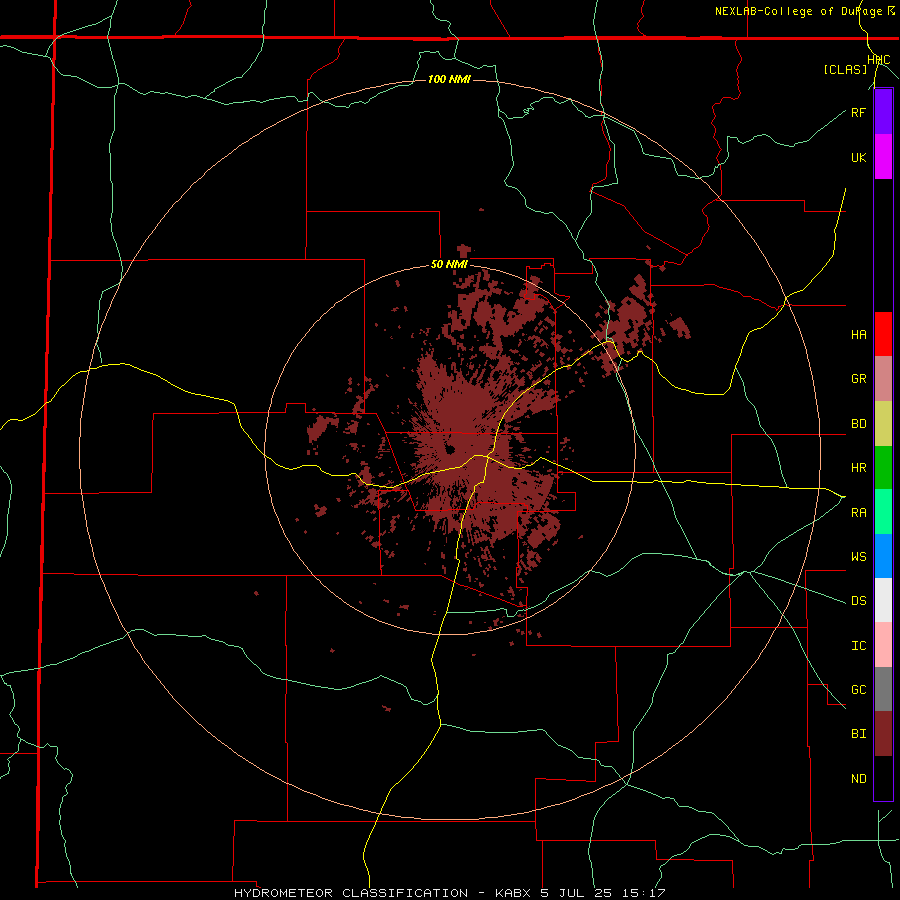The width and height of the screenshot is (900, 900).
Task: Click the GC legend label
Action: [858, 690]
